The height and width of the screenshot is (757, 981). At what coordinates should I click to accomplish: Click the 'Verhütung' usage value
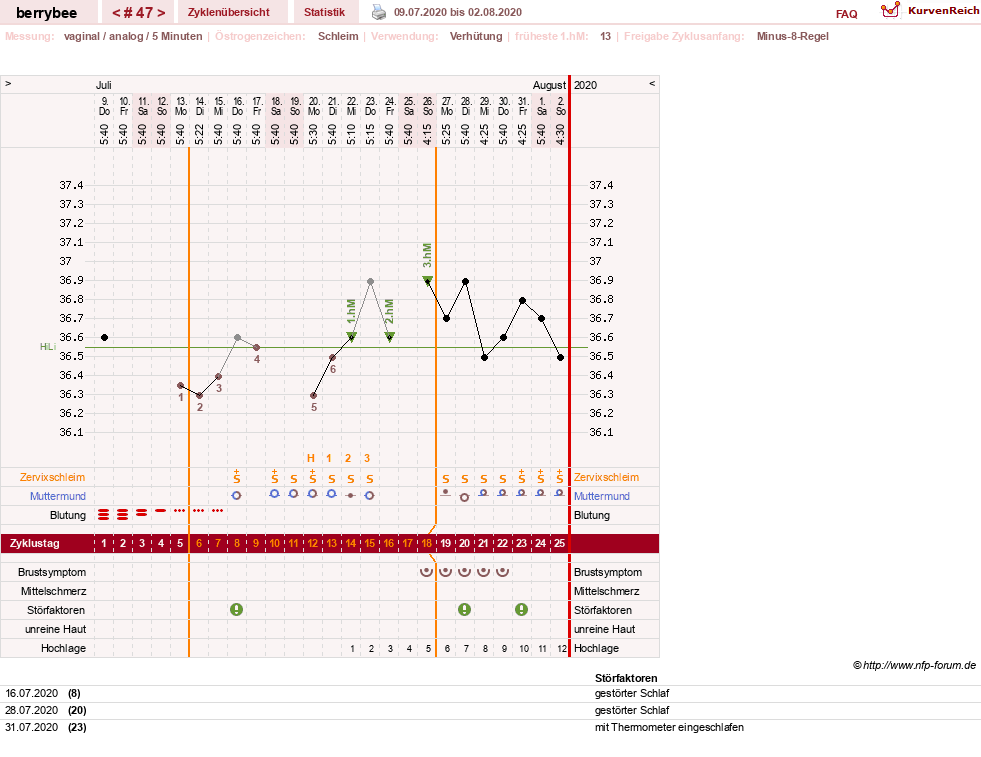tap(475, 36)
